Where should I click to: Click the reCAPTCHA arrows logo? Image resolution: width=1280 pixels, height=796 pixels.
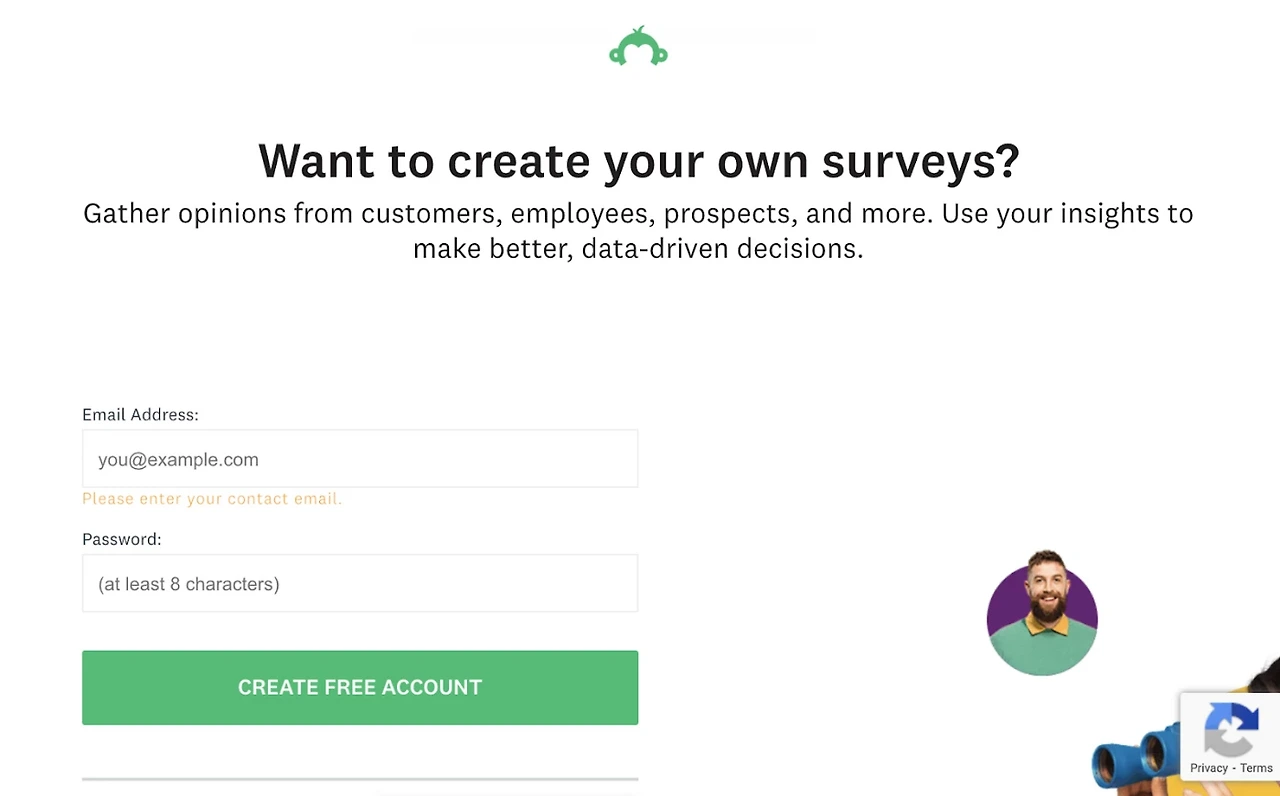(x=1231, y=729)
